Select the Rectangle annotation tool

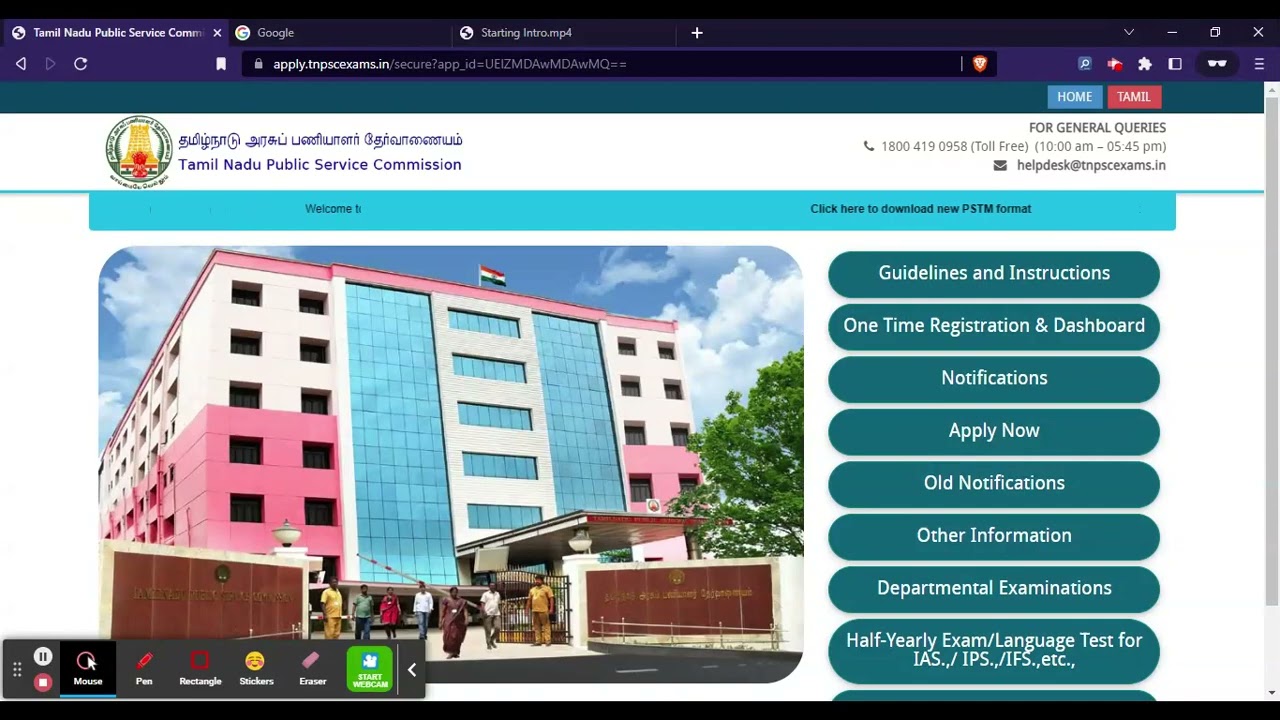(200, 668)
